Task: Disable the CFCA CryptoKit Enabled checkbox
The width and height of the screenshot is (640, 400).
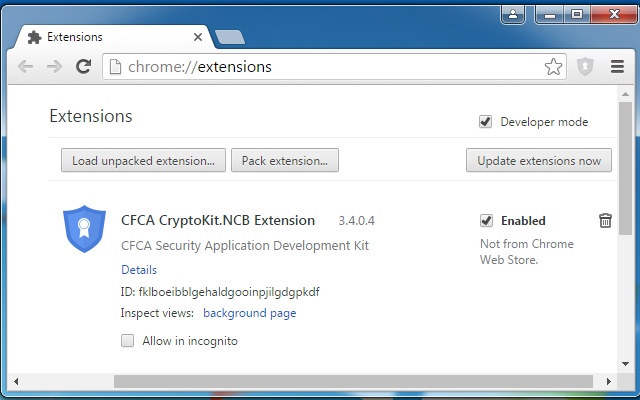Action: [x=486, y=220]
